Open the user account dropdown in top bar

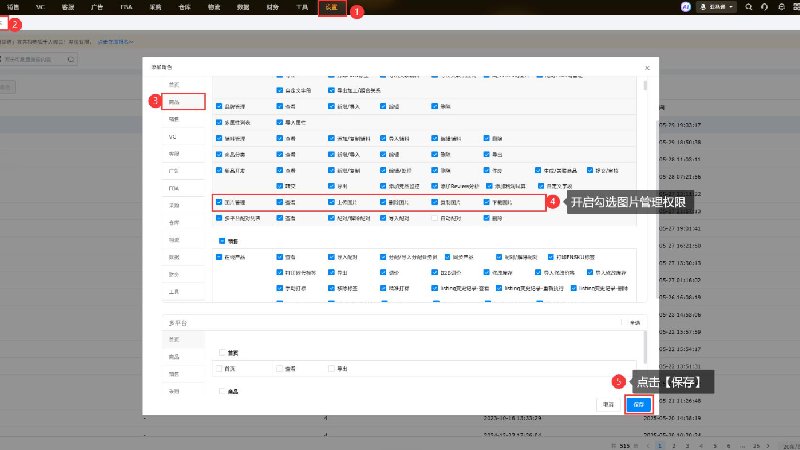pyautogui.click(x=717, y=7)
